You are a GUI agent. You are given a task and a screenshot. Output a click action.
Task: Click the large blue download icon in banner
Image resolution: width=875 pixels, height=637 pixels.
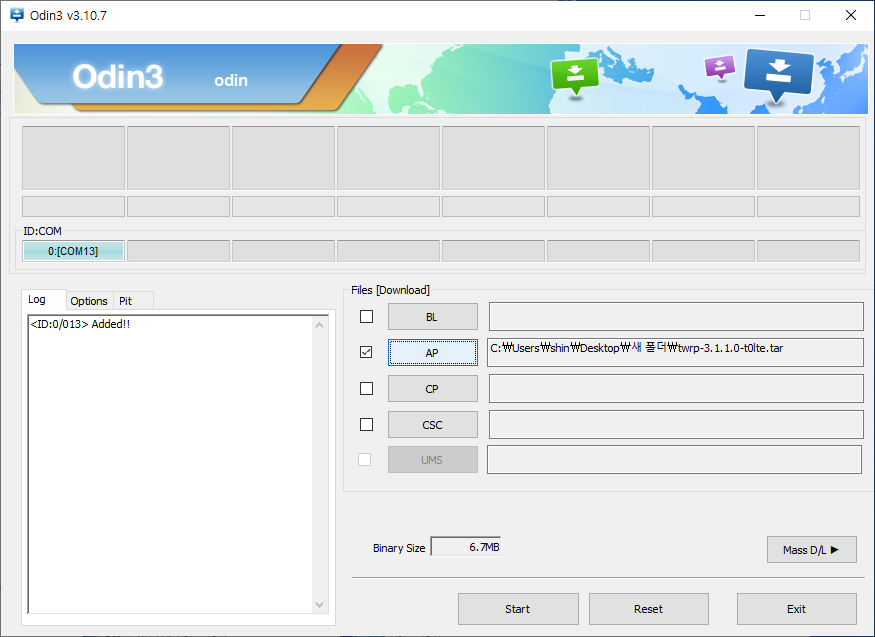click(778, 75)
